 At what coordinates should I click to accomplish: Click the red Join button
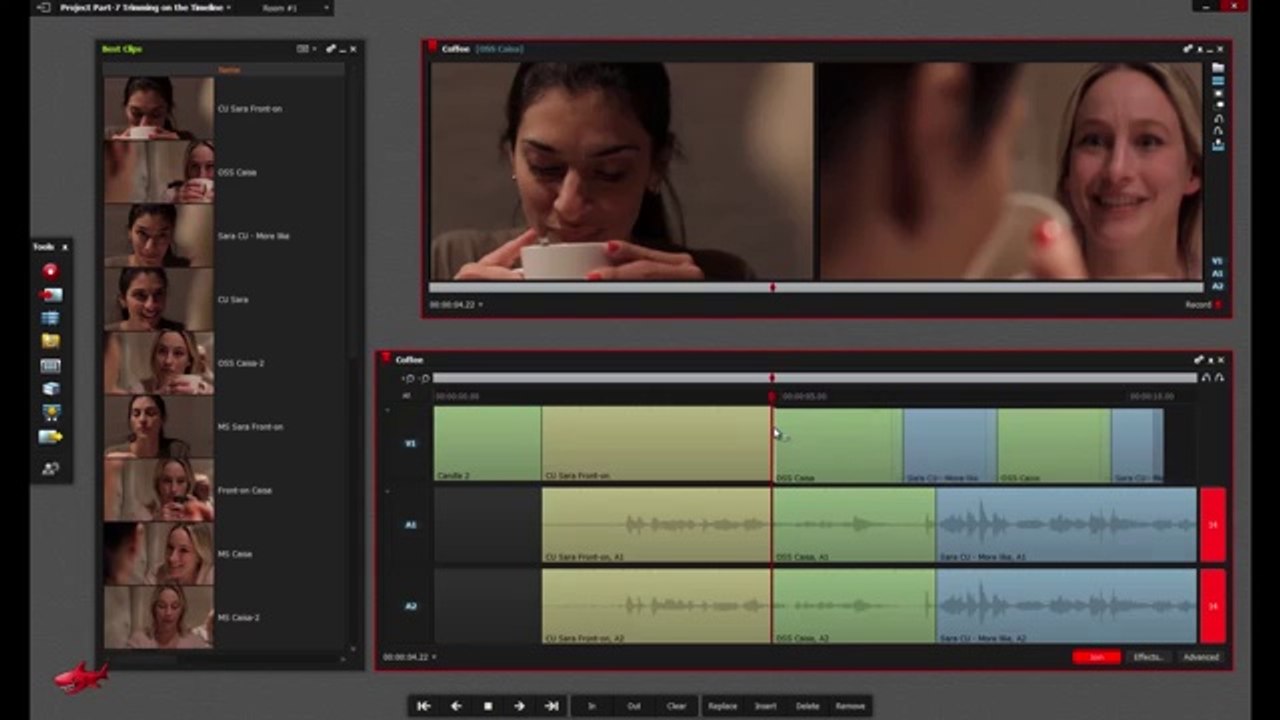(x=1097, y=657)
